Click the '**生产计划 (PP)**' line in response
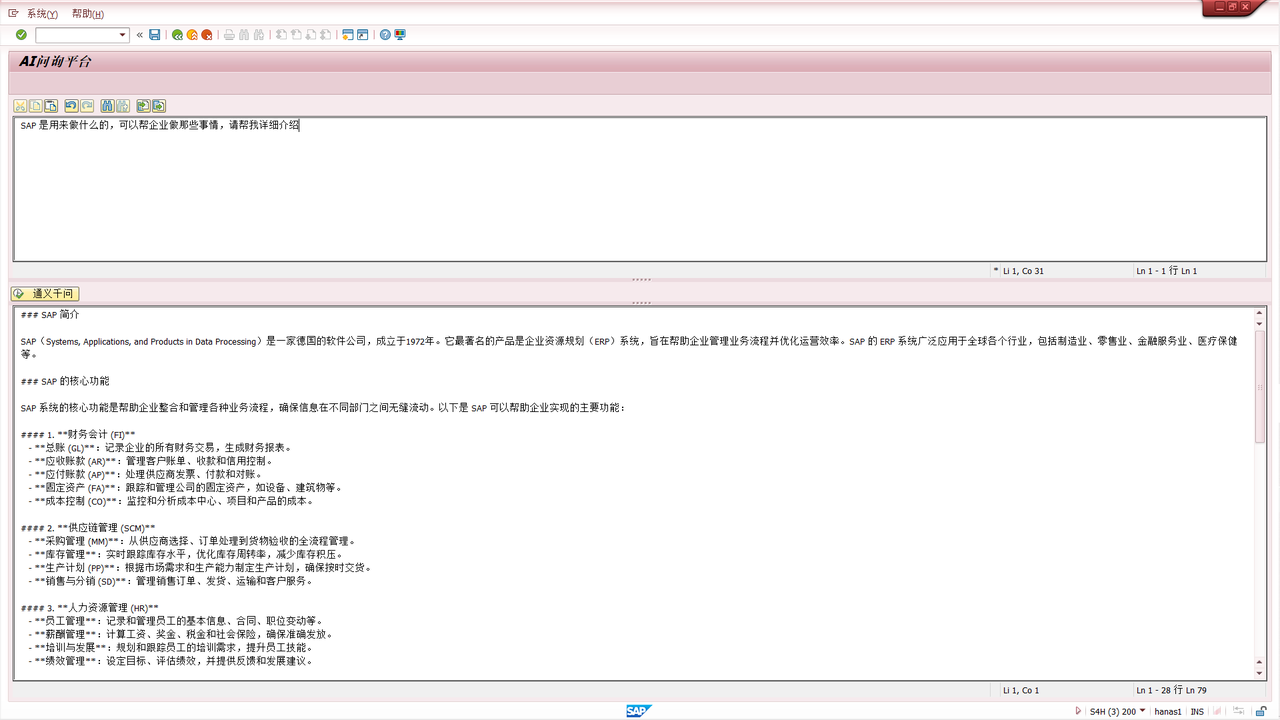Image resolution: width=1280 pixels, height=720 pixels. (x=200, y=567)
